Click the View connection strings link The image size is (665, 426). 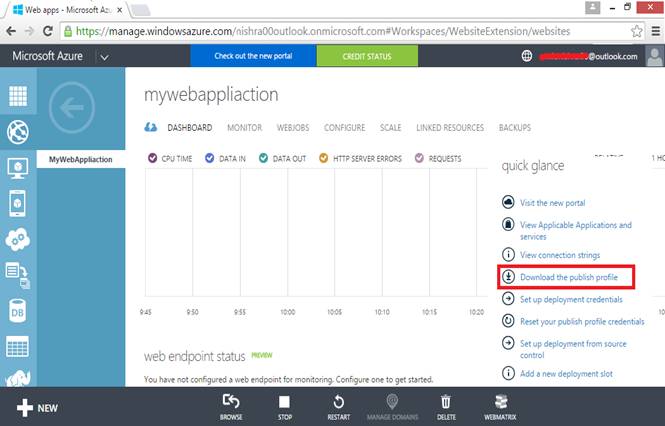click(560, 255)
